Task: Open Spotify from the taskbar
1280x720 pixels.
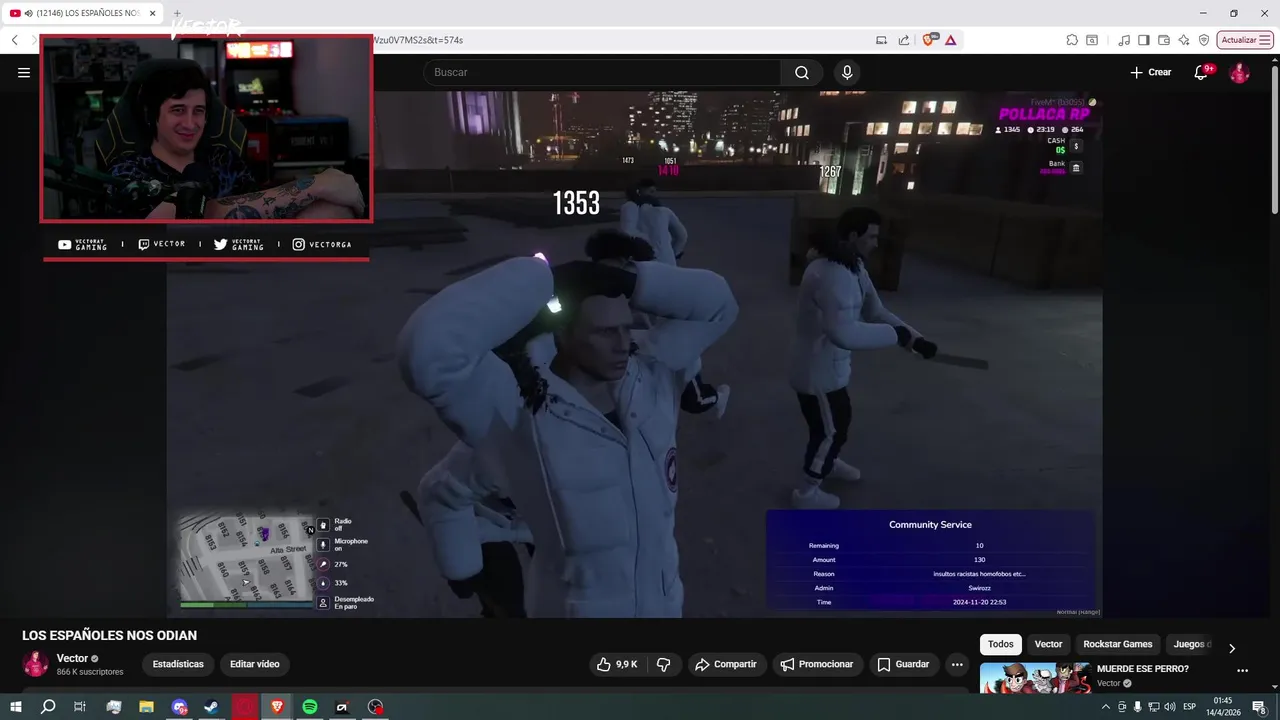Action: pyautogui.click(x=310, y=707)
